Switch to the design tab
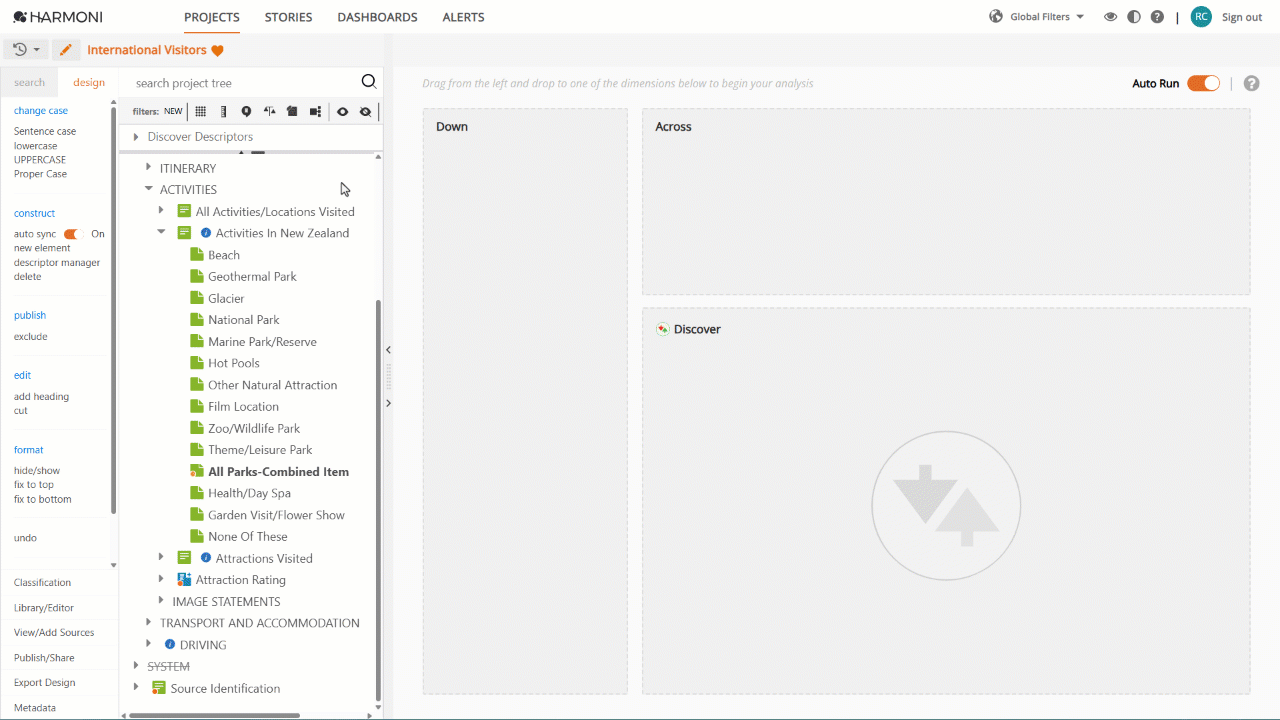1280x720 pixels. pyautogui.click(x=89, y=82)
